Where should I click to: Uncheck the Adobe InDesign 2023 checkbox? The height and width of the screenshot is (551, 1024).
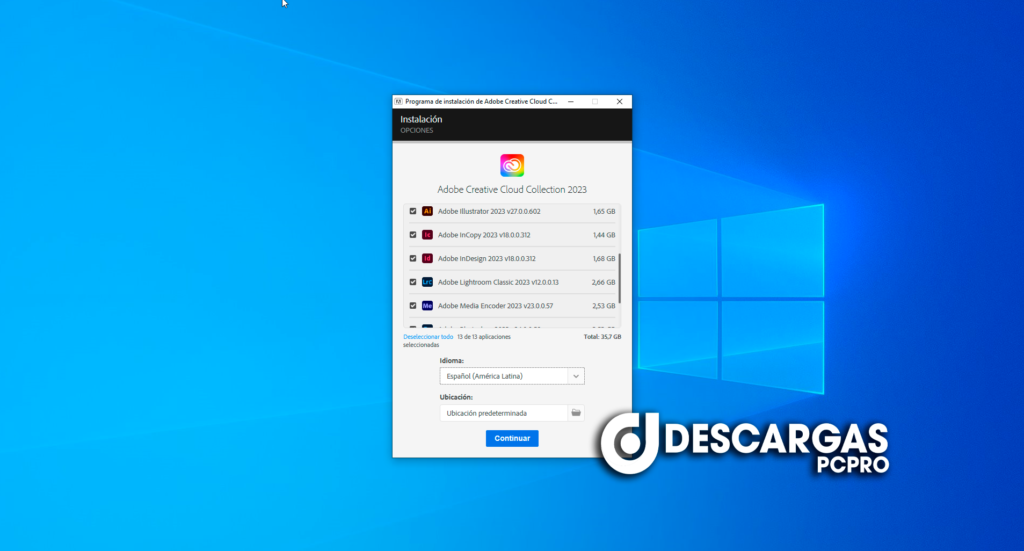pyautogui.click(x=413, y=258)
